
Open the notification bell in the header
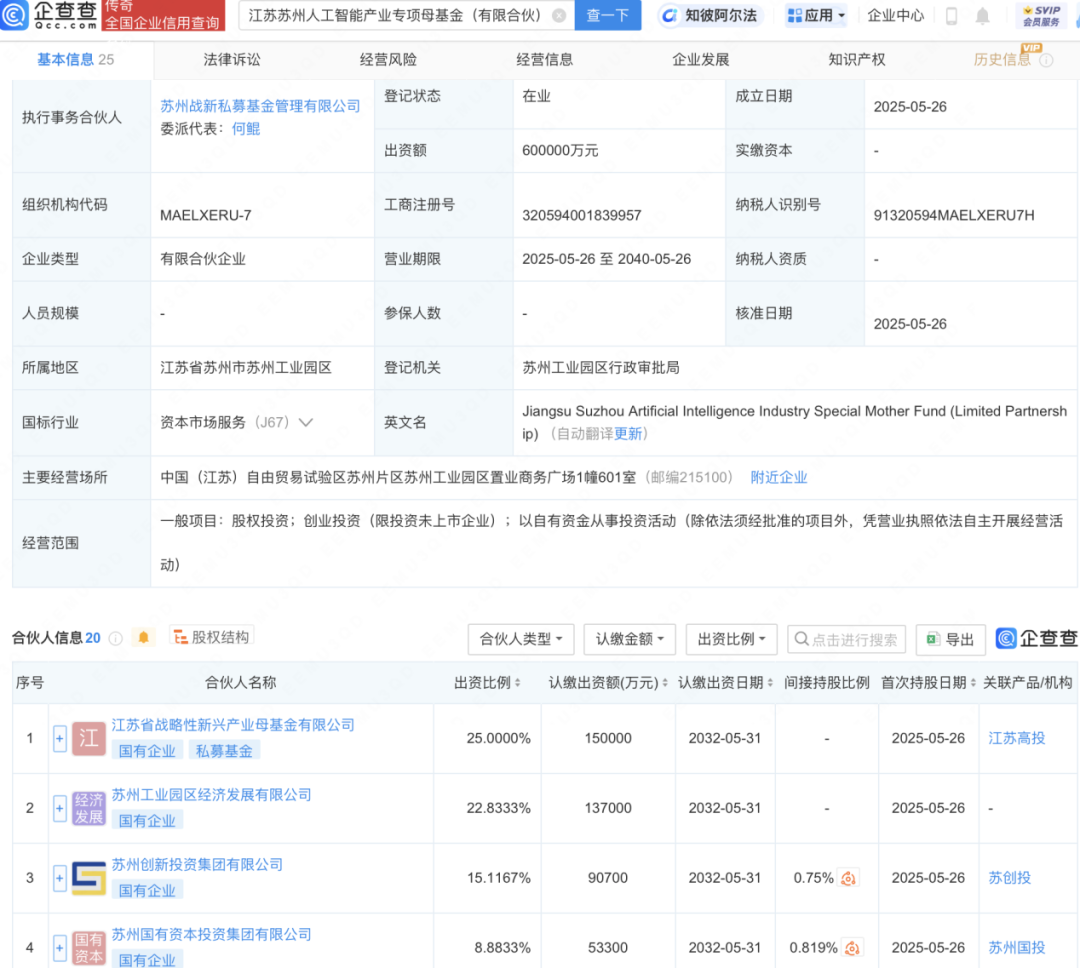[x=982, y=16]
